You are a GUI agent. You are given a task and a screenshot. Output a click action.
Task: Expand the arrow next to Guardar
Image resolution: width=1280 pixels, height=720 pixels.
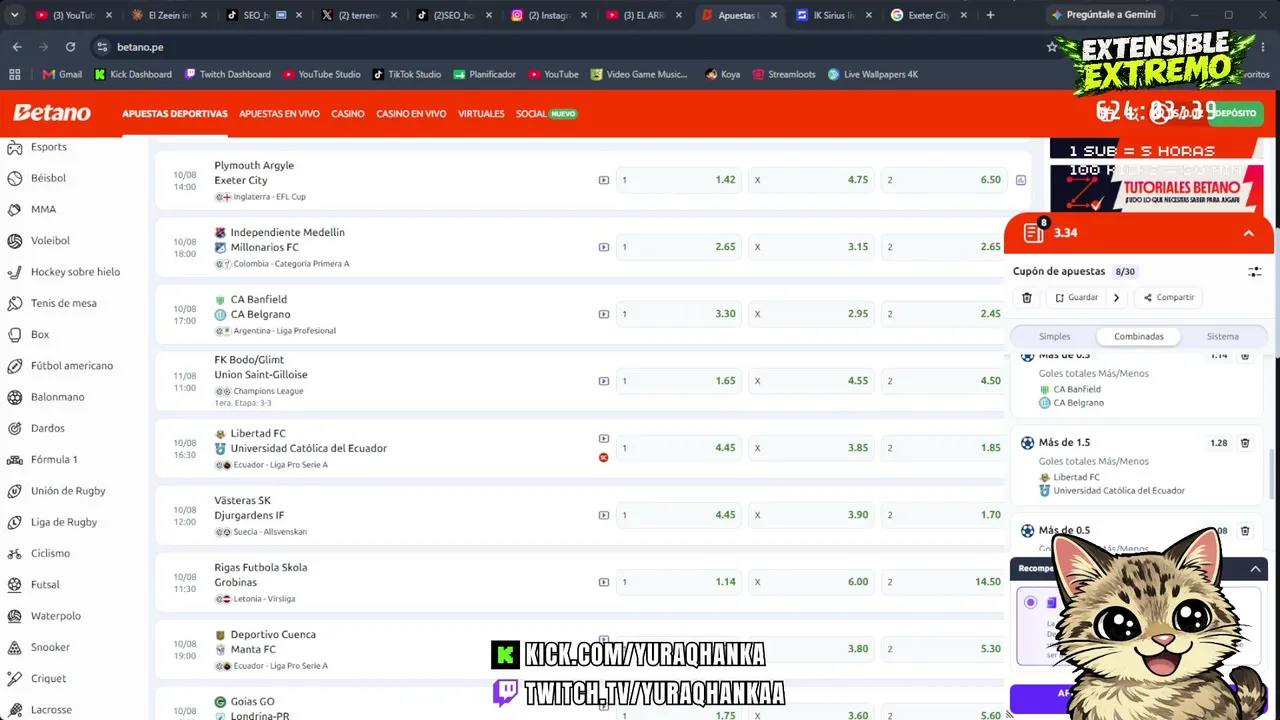[x=1116, y=297]
